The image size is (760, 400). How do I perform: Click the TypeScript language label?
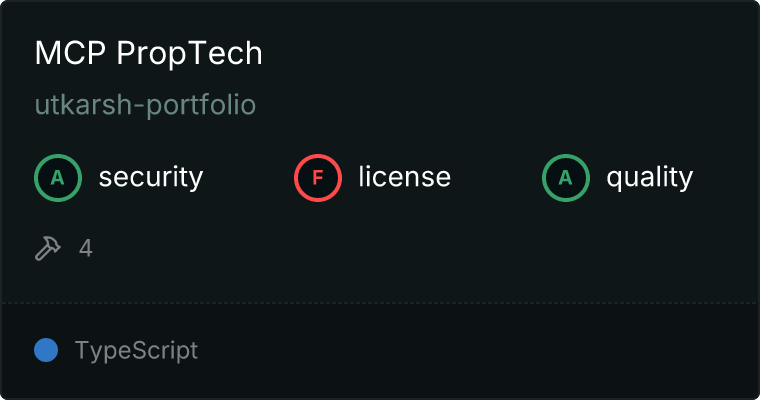point(136,351)
